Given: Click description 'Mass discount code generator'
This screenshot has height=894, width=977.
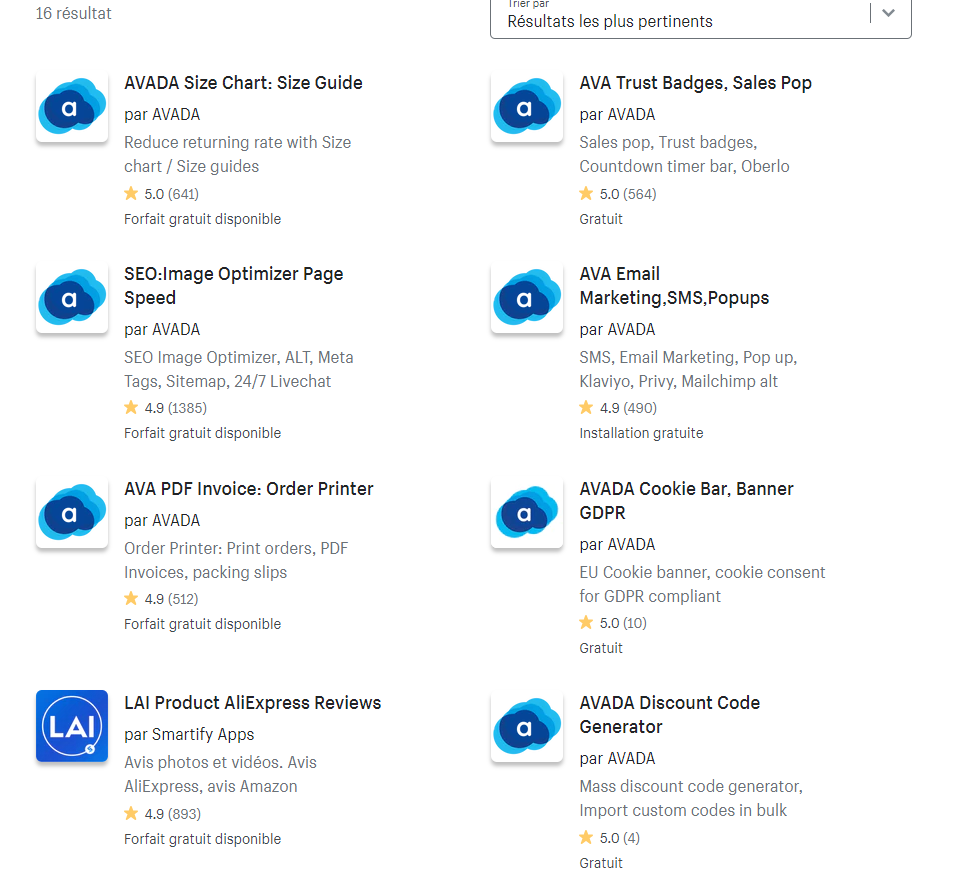Looking at the screenshot, I should tap(691, 799).
